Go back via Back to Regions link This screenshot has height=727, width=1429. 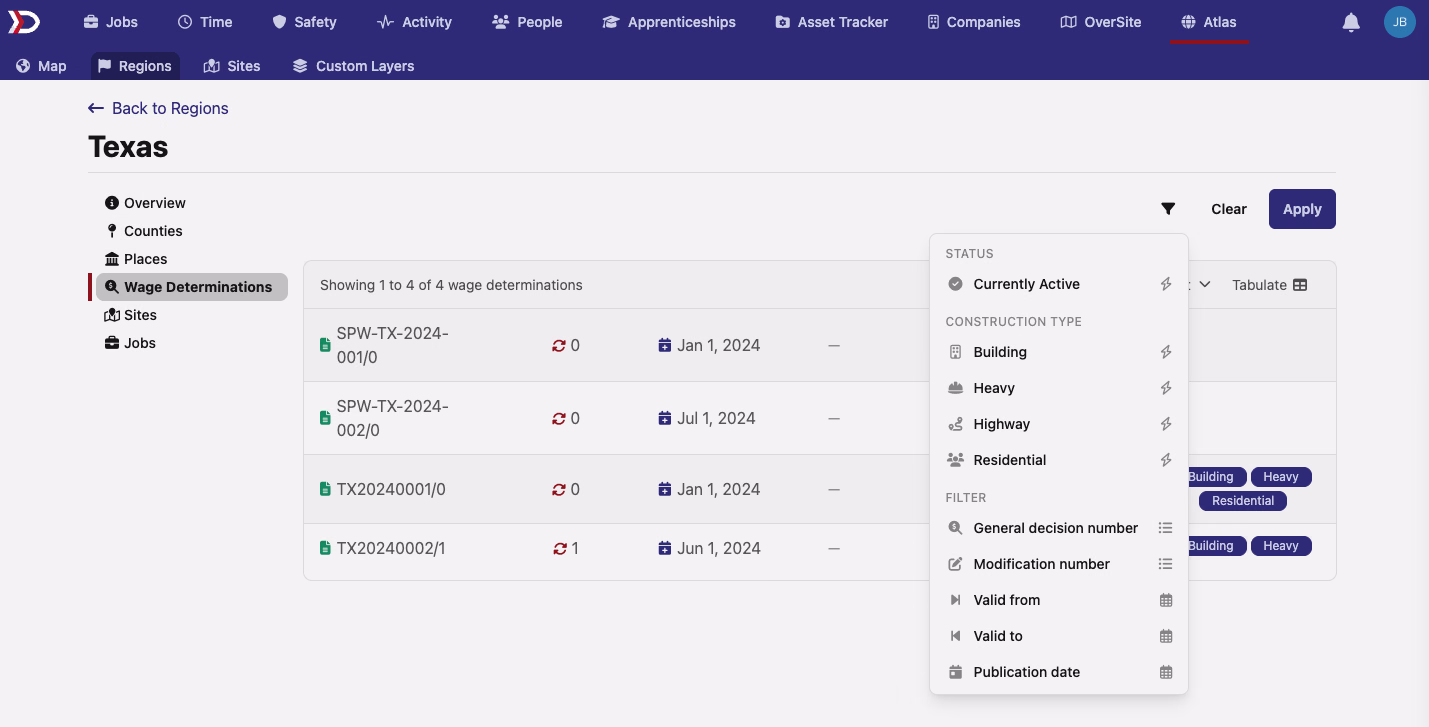[x=159, y=108]
